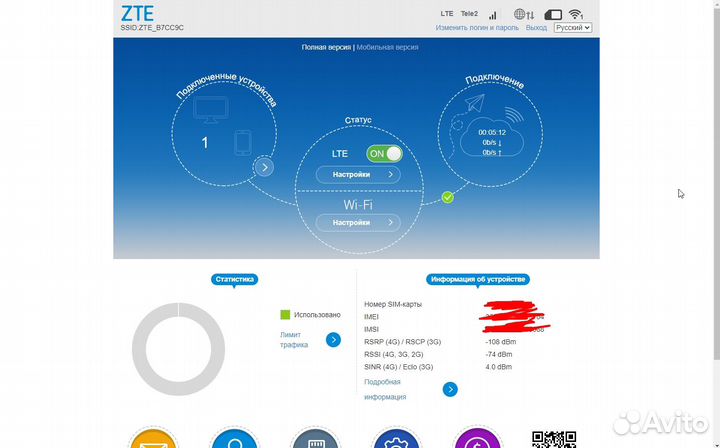
Task: Click the Информация об устройстве label
Action: [478, 279]
